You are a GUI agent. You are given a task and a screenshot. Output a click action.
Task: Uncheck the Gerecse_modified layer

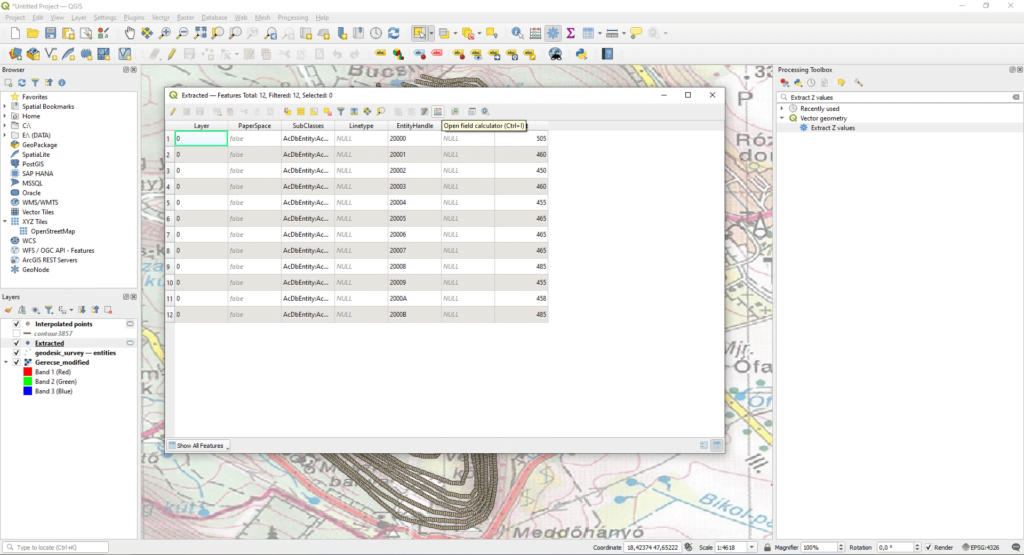[16, 362]
